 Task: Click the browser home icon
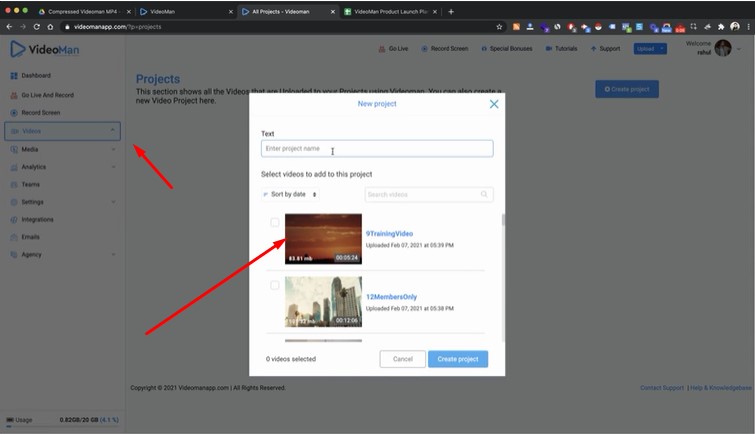(50, 27)
